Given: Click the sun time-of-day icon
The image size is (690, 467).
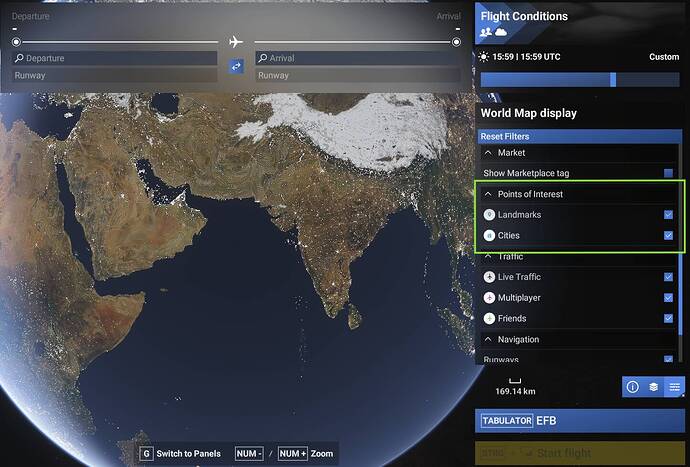Looking at the screenshot, I should point(484,57).
